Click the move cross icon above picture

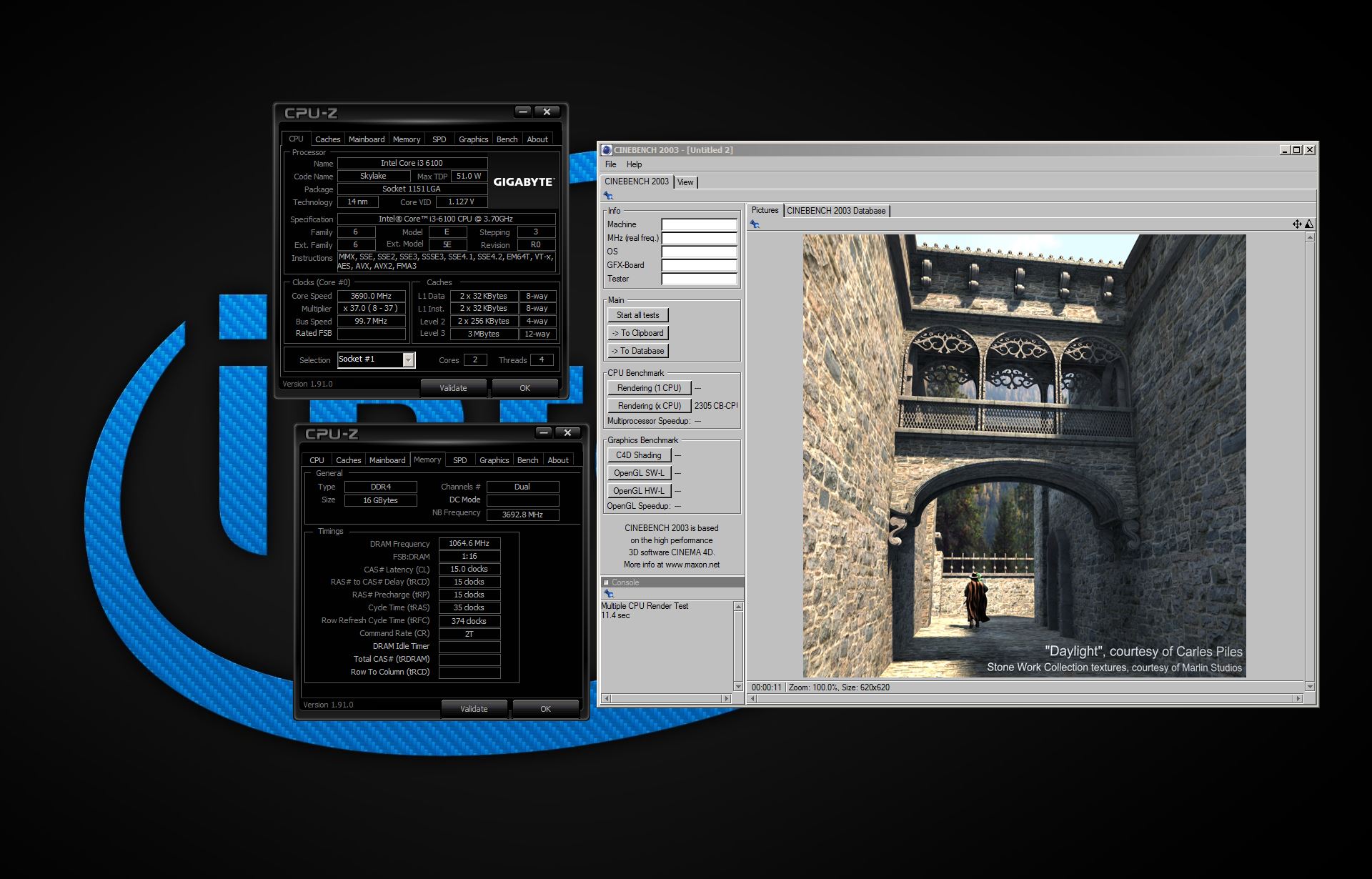(x=1297, y=224)
